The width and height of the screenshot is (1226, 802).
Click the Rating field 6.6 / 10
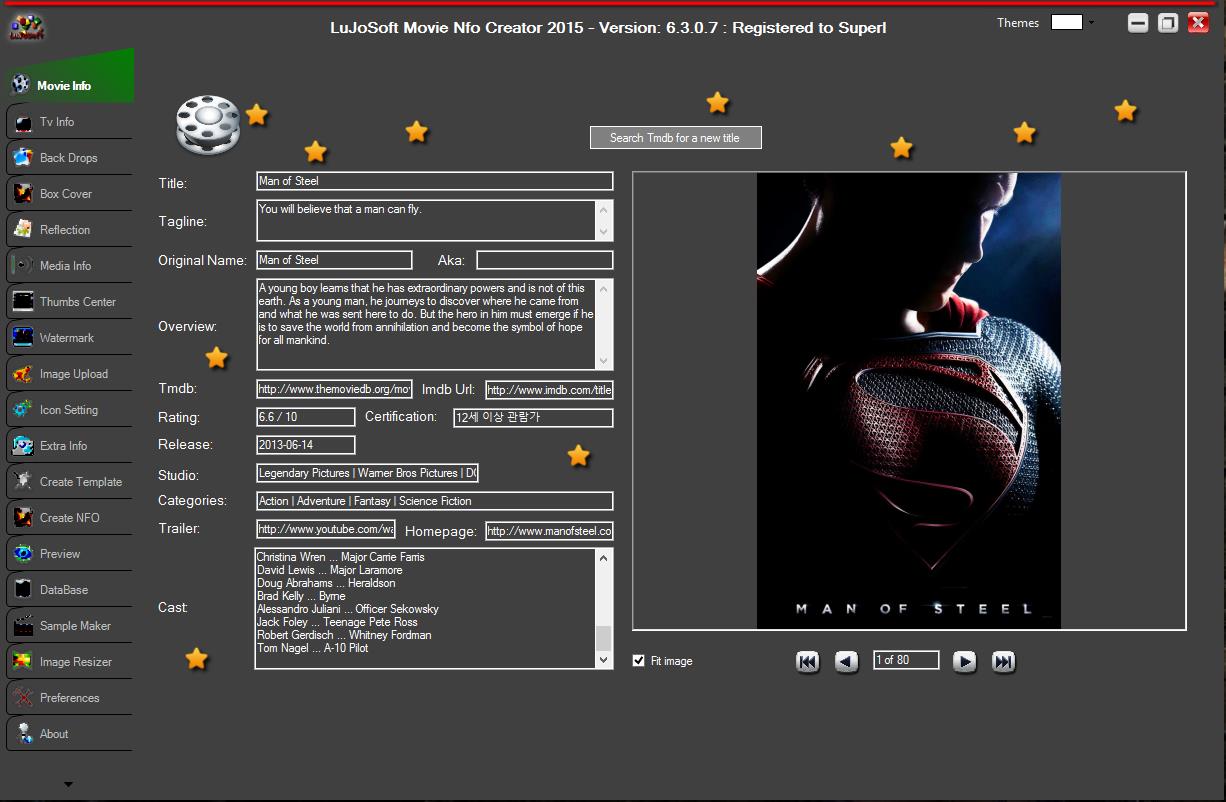pyautogui.click(x=305, y=417)
